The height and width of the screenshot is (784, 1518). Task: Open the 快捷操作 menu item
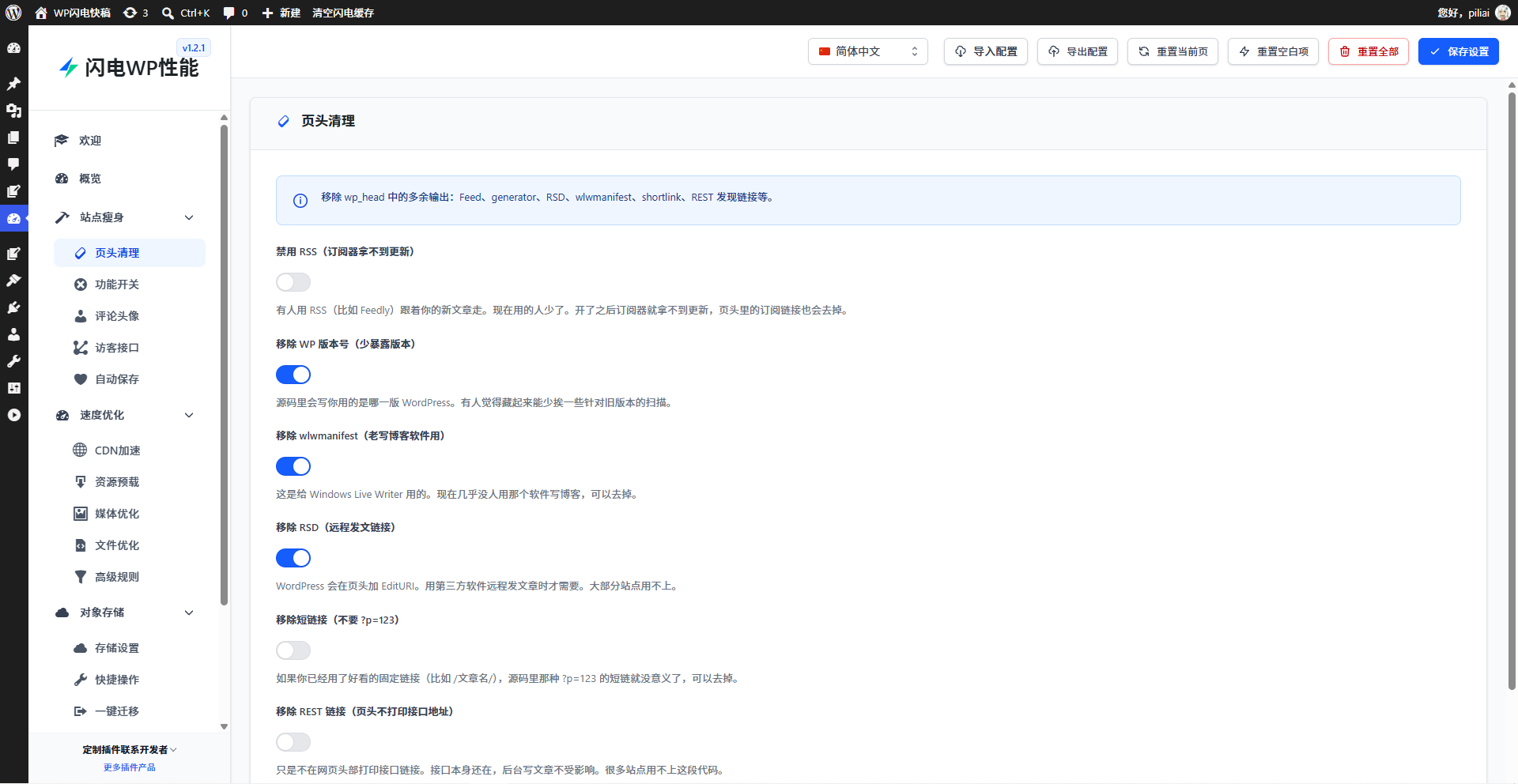click(130, 680)
